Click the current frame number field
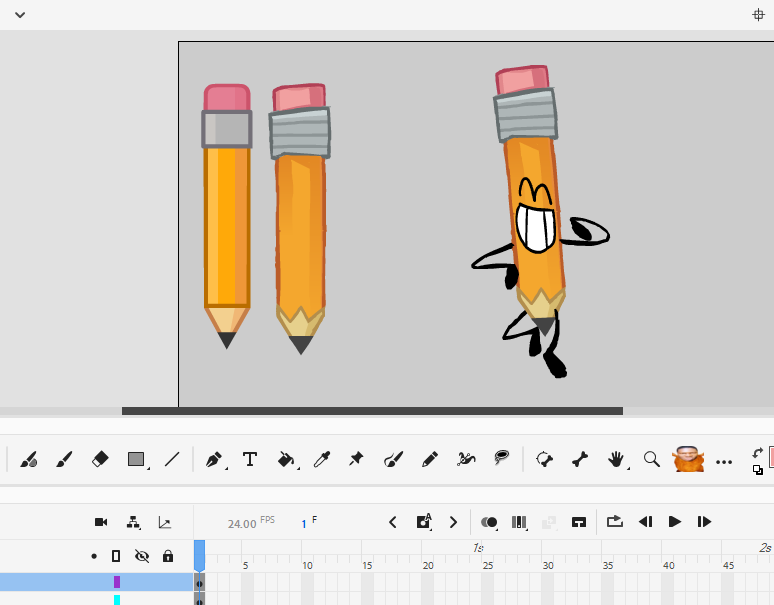This screenshot has width=774, height=605. click(304, 524)
